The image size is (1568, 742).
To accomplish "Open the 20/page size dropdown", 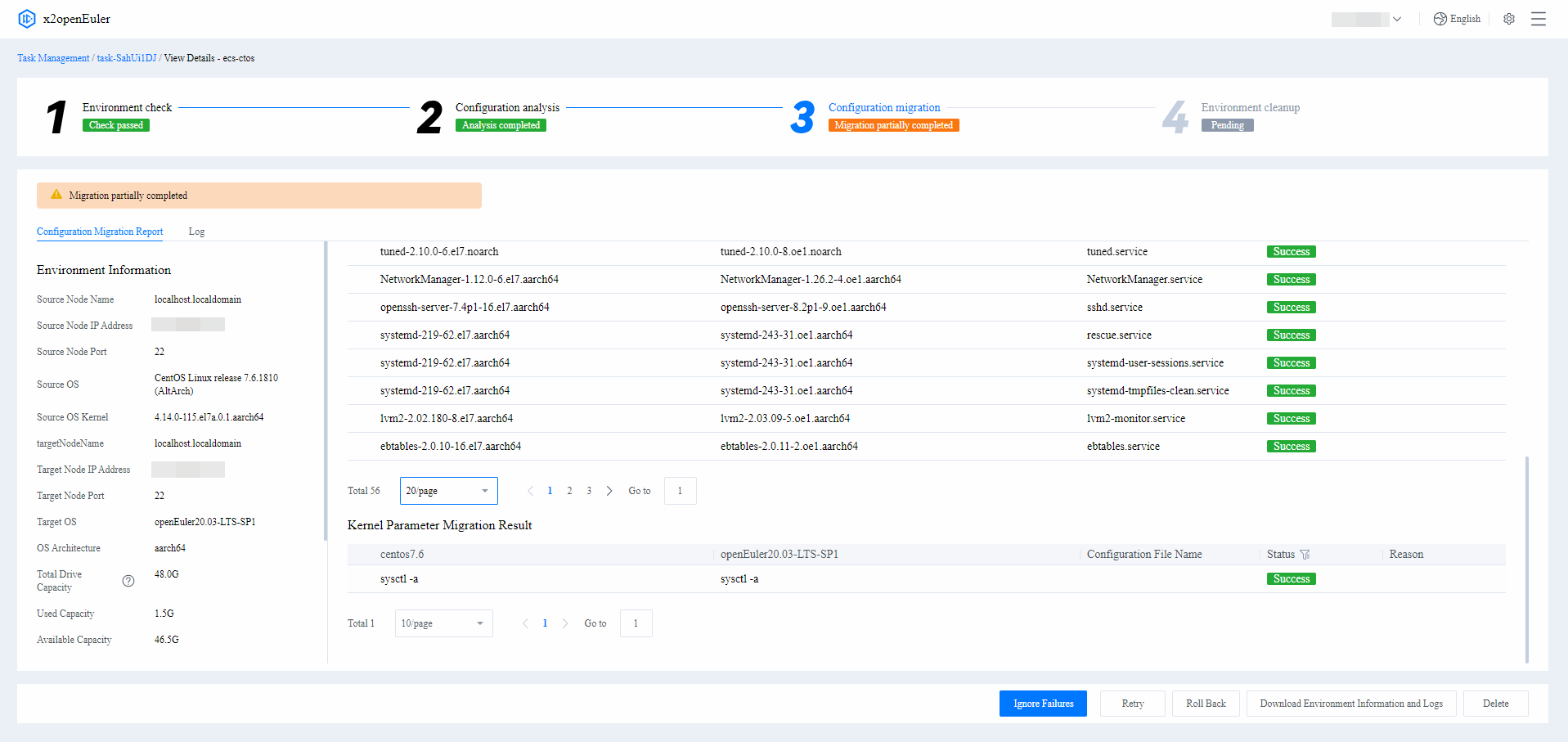I will coord(448,491).
